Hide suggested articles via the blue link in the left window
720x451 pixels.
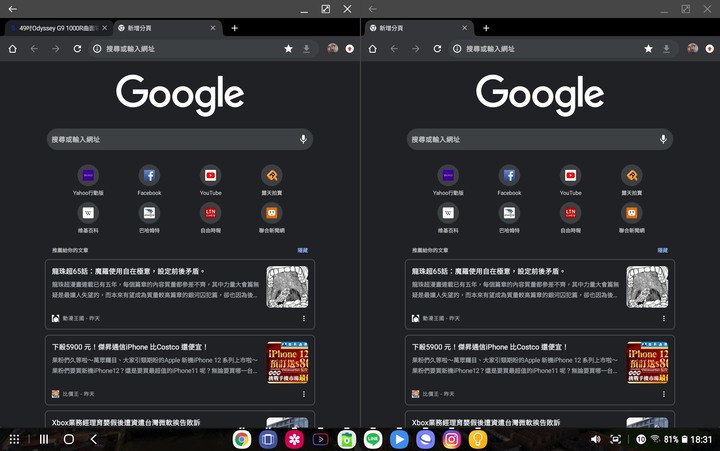click(x=303, y=250)
